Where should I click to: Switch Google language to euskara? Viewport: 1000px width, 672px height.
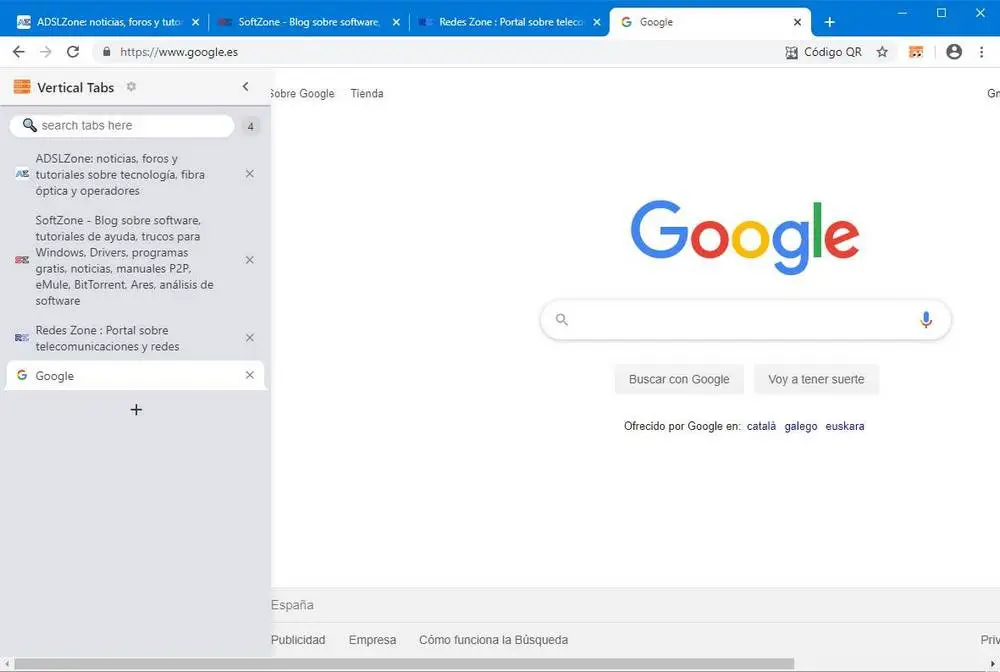click(x=844, y=426)
